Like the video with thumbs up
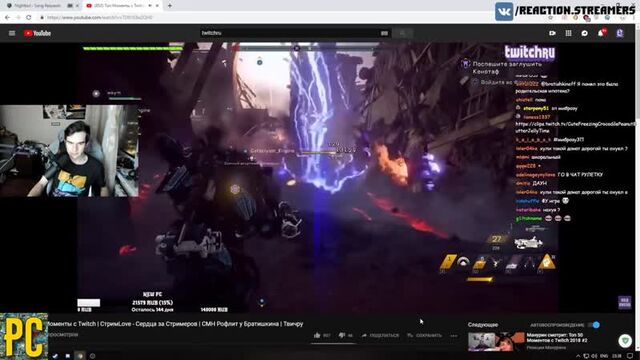The image size is (640, 360). click(x=317, y=335)
